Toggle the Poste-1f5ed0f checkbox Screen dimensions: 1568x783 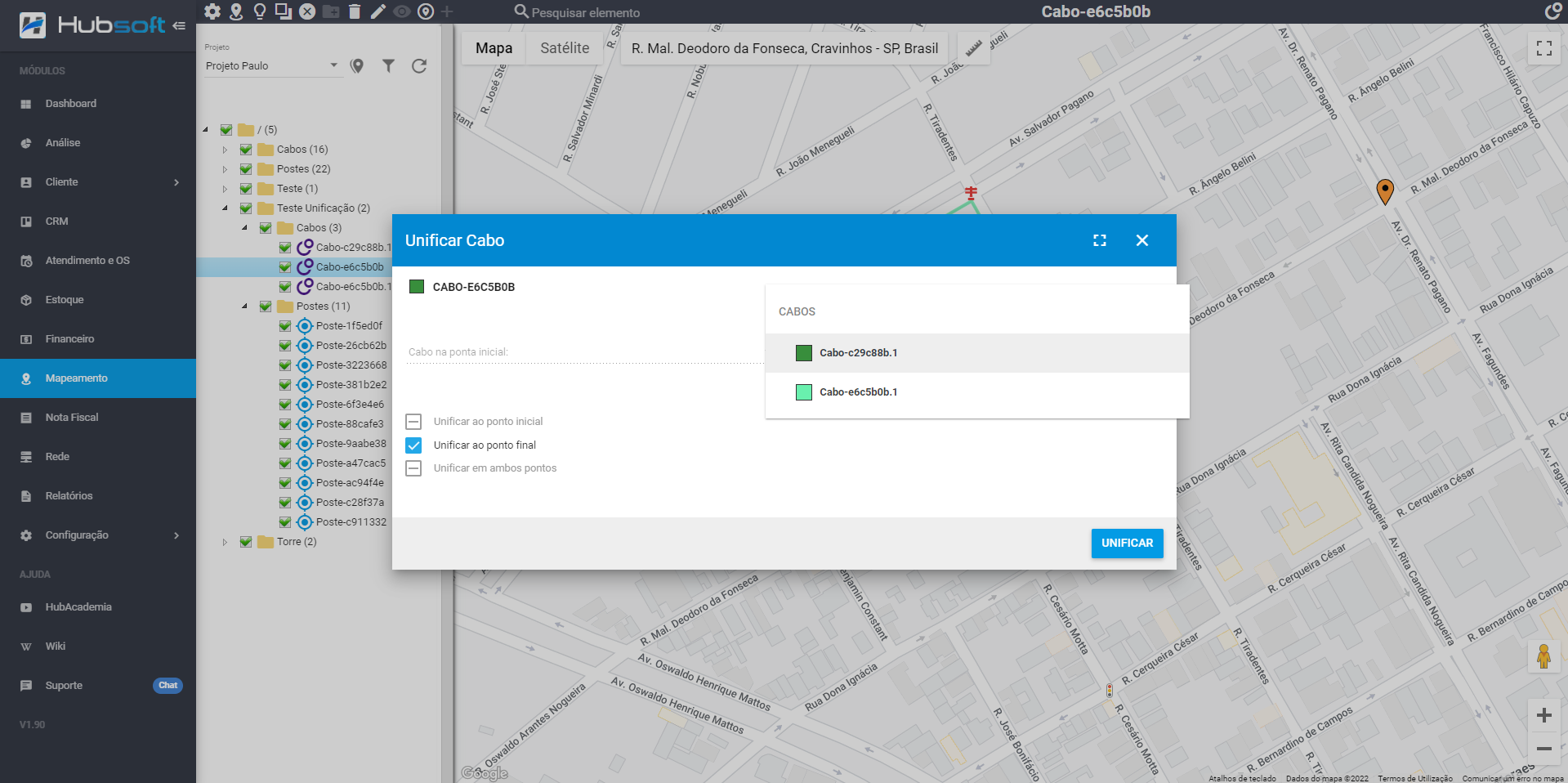(x=285, y=326)
